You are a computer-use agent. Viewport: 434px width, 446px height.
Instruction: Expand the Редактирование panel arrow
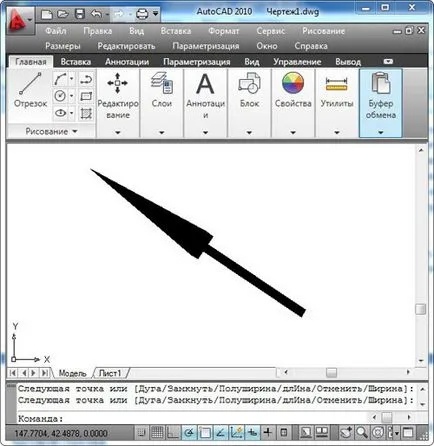tap(118, 133)
